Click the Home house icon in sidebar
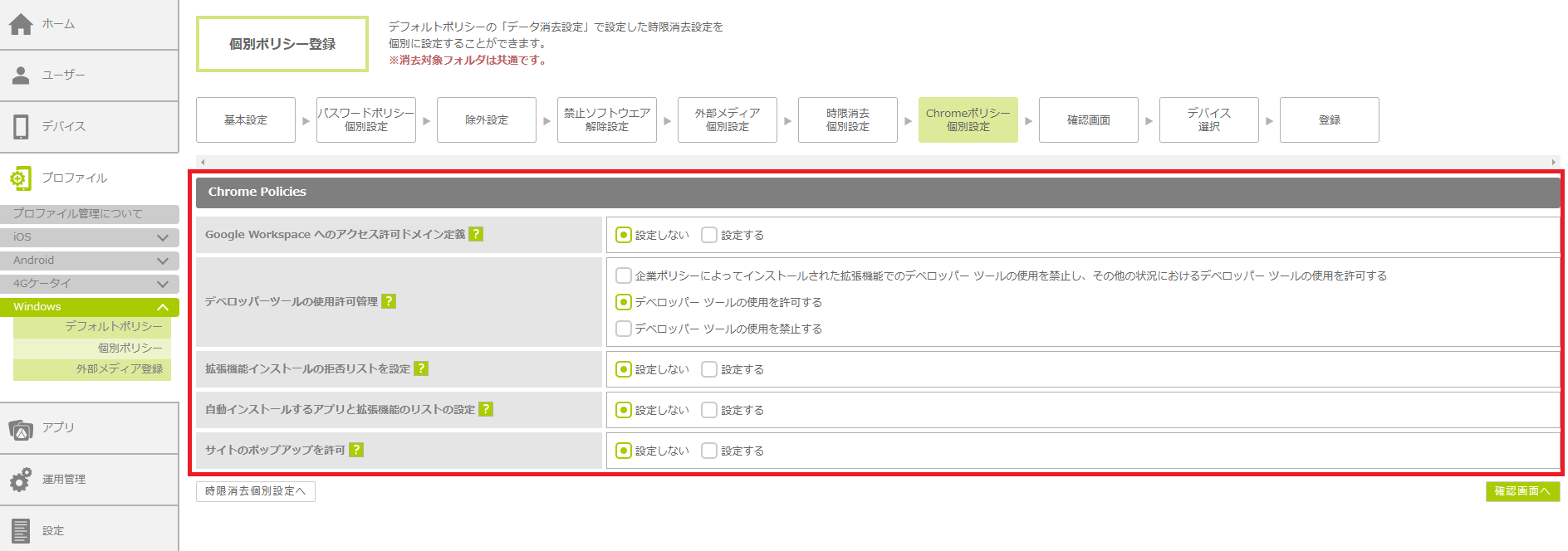 point(21,25)
